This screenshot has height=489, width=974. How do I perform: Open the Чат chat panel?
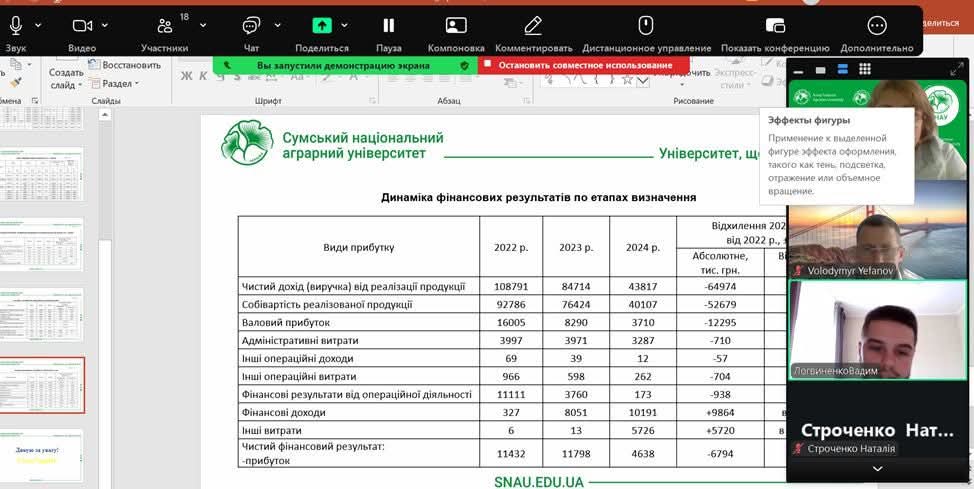click(251, 25)
